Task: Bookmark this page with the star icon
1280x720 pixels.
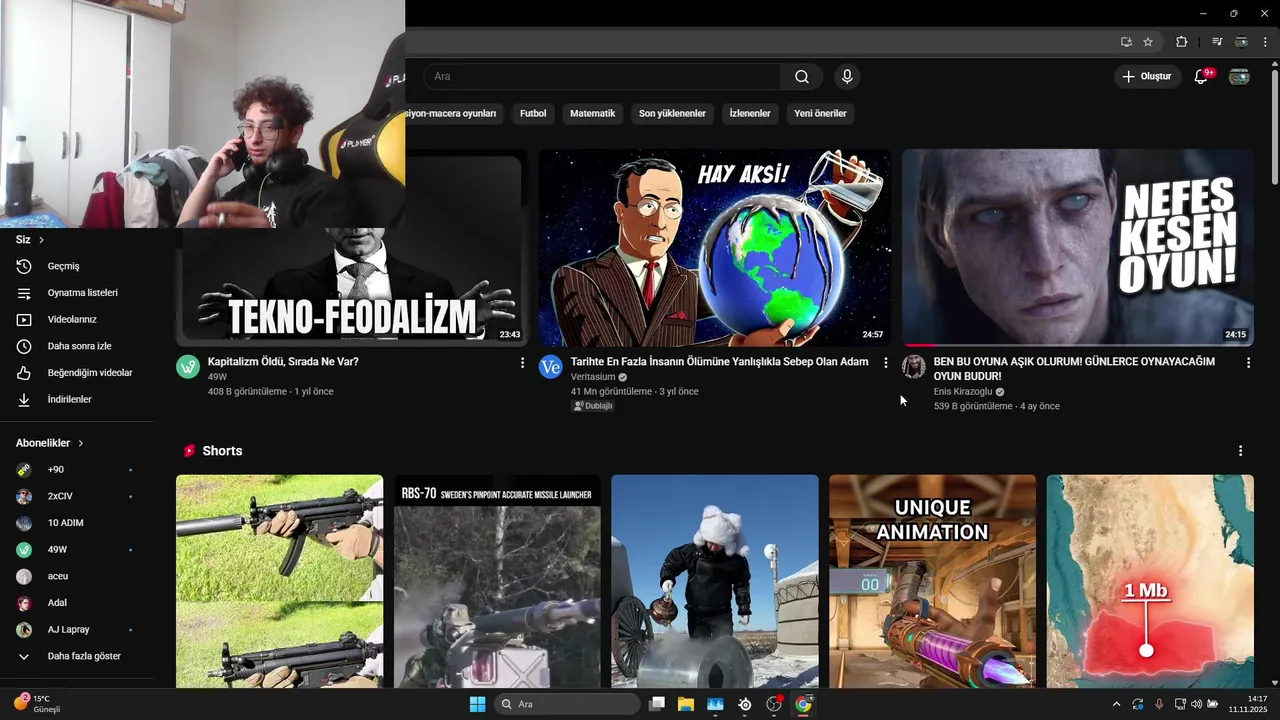Action: click(1148, 42)
